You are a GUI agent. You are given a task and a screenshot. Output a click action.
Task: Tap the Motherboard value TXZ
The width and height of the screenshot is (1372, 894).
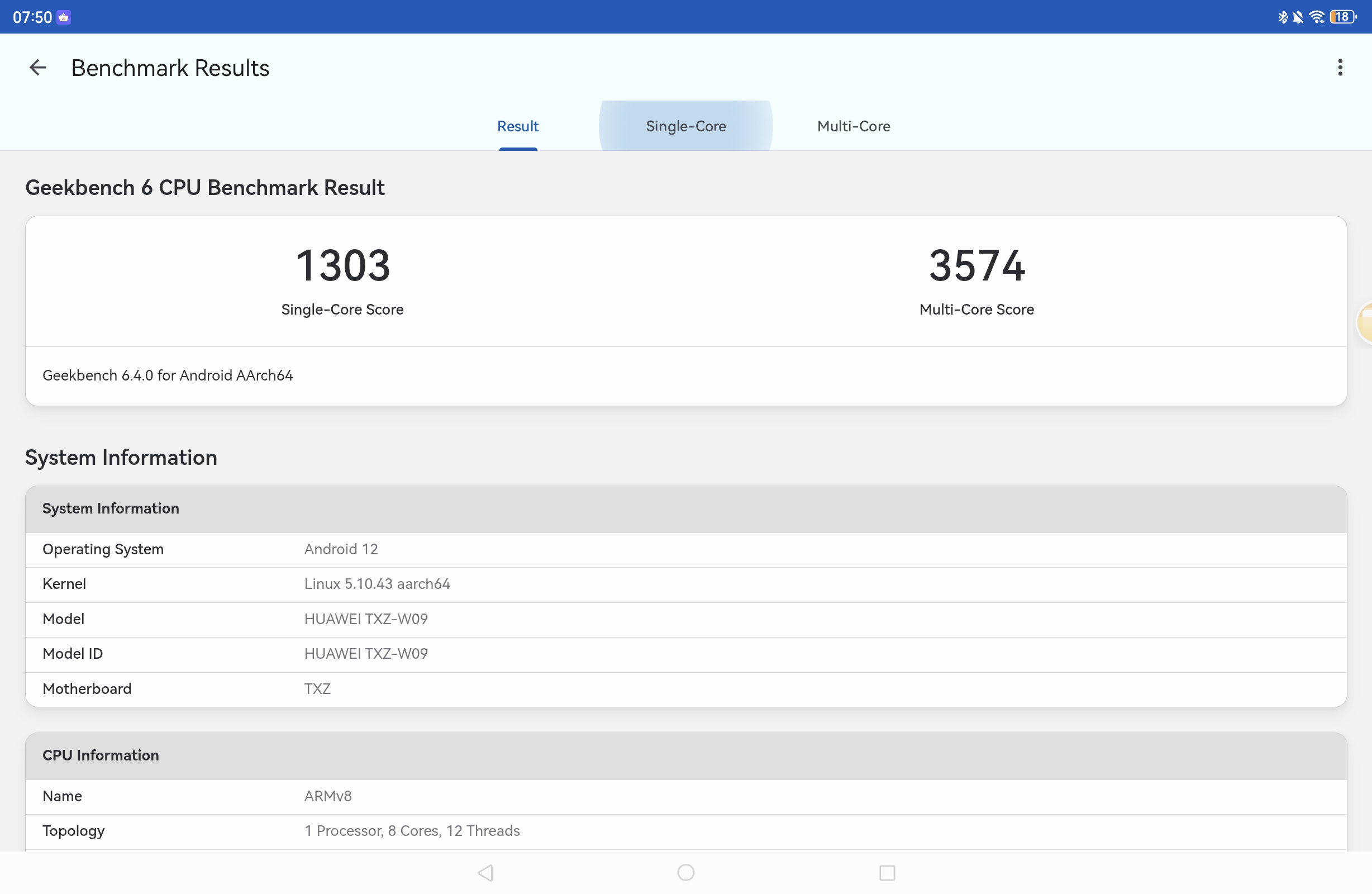pyautogui.click(x=317, y=689)
